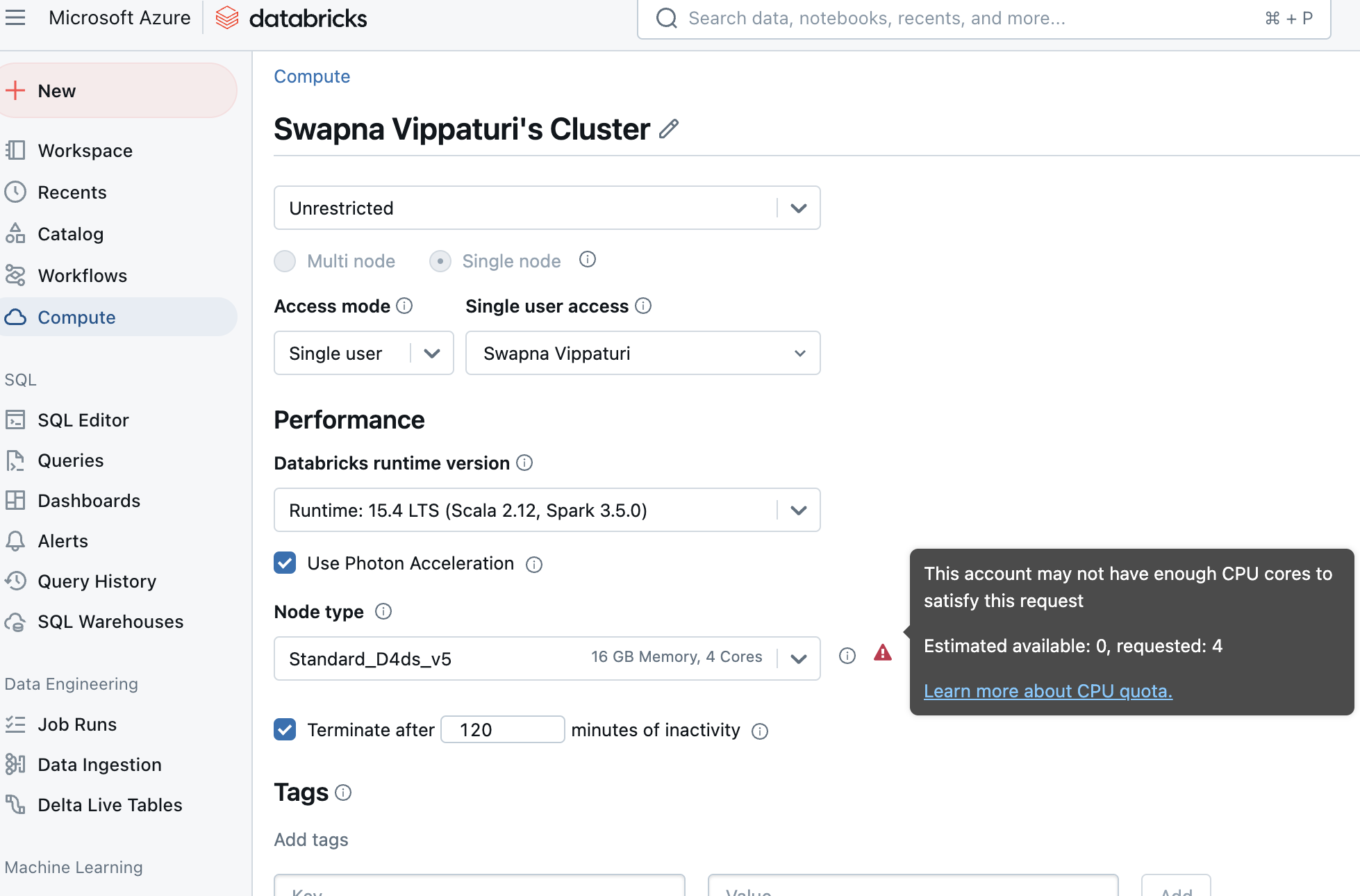Disable Use Photon Acceleration checkbox

(285, 563)
